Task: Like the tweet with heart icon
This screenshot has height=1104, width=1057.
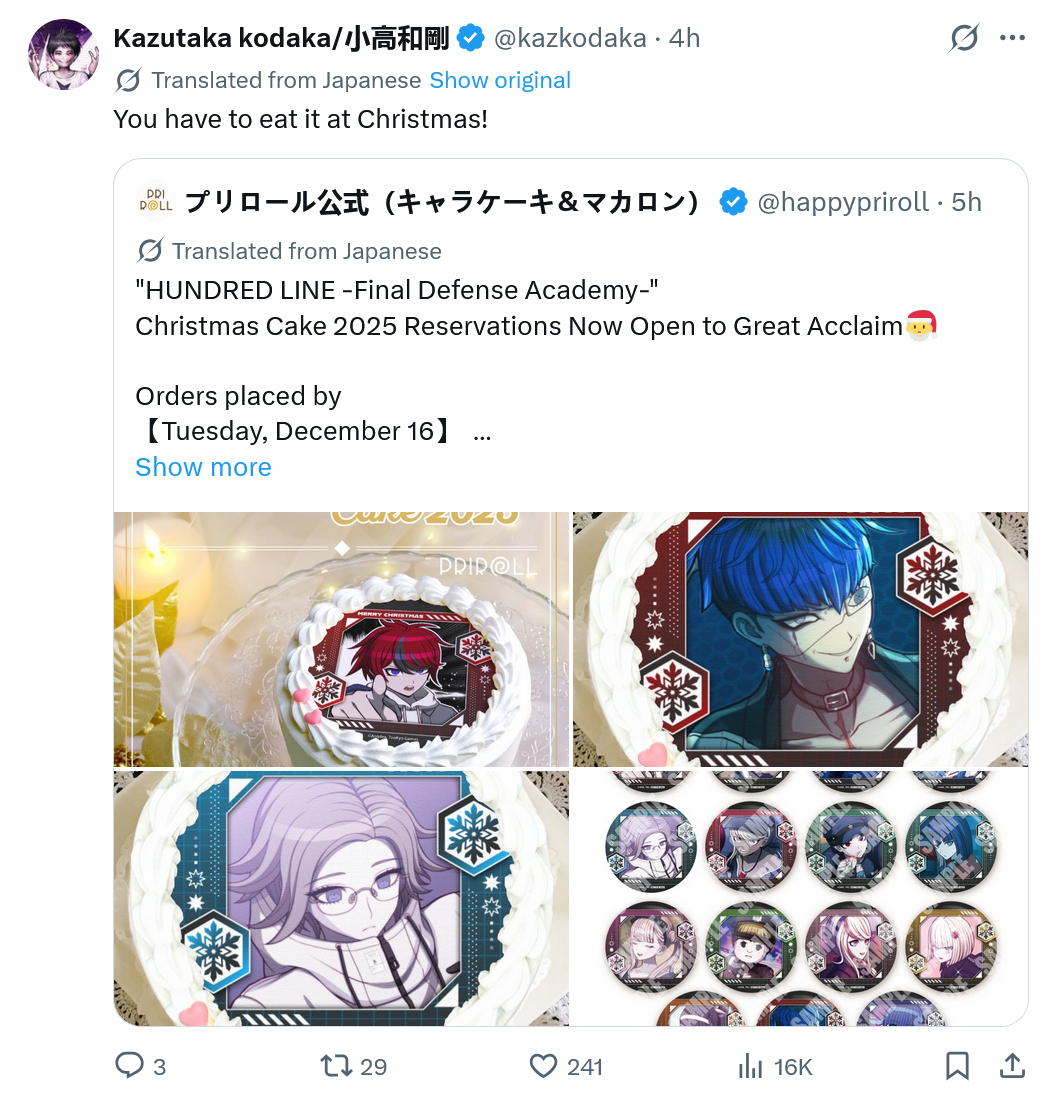Action: click(x=543, y=1065)
